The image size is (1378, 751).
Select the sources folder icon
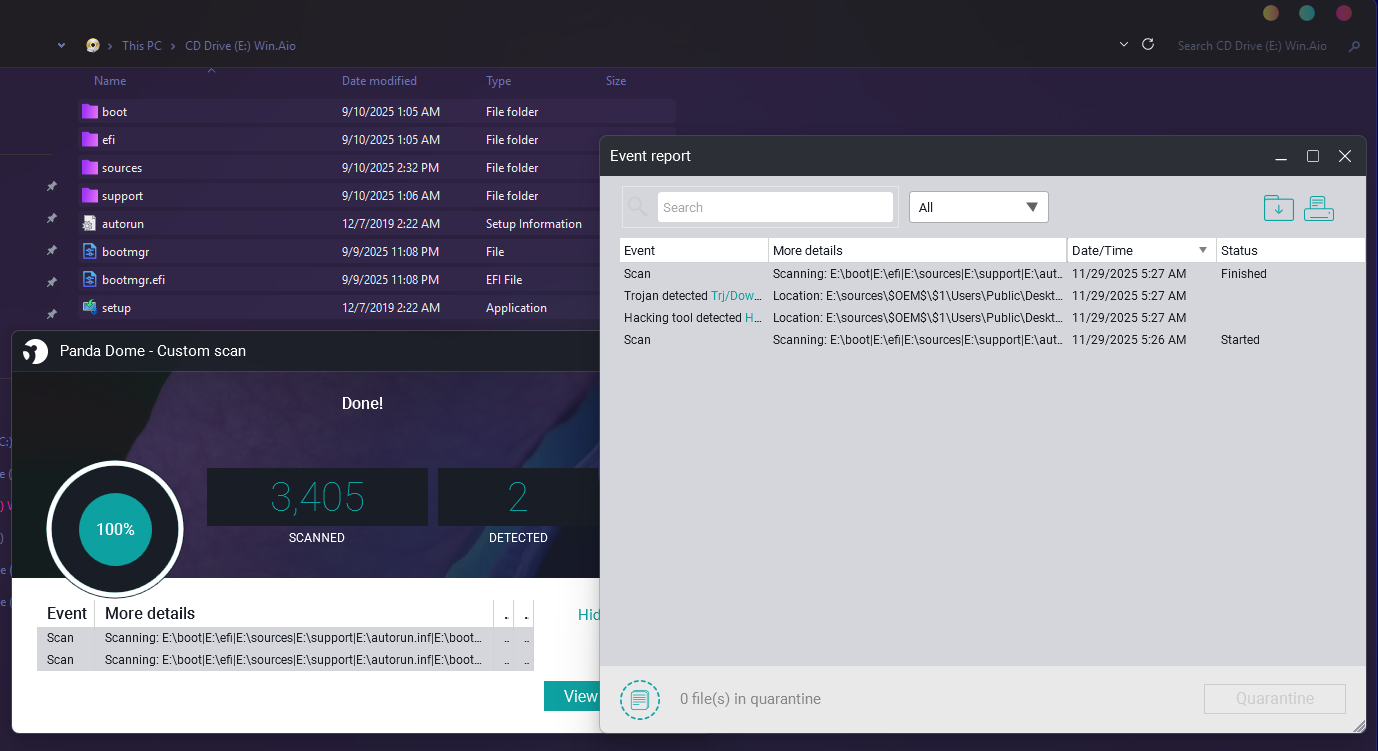(x=89, y=167)
